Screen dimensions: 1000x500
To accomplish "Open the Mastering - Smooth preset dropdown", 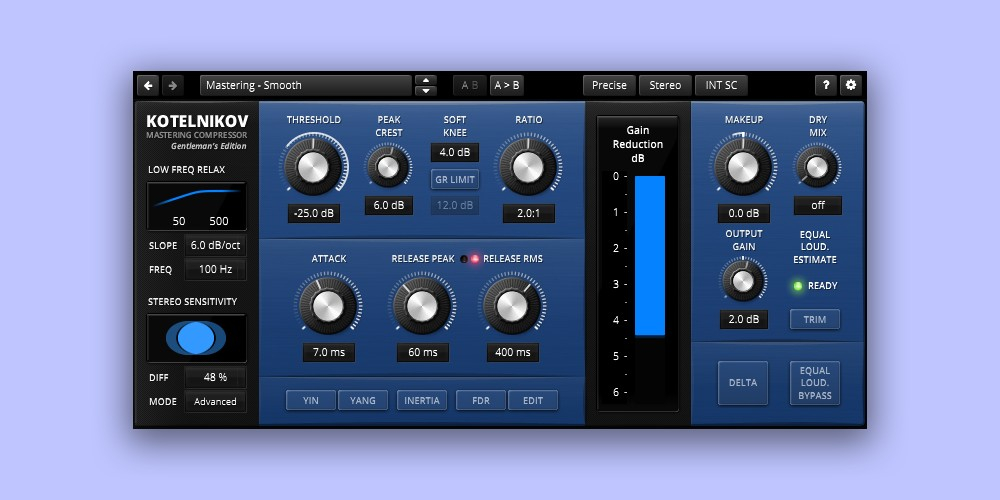I will tap(305, 85).
